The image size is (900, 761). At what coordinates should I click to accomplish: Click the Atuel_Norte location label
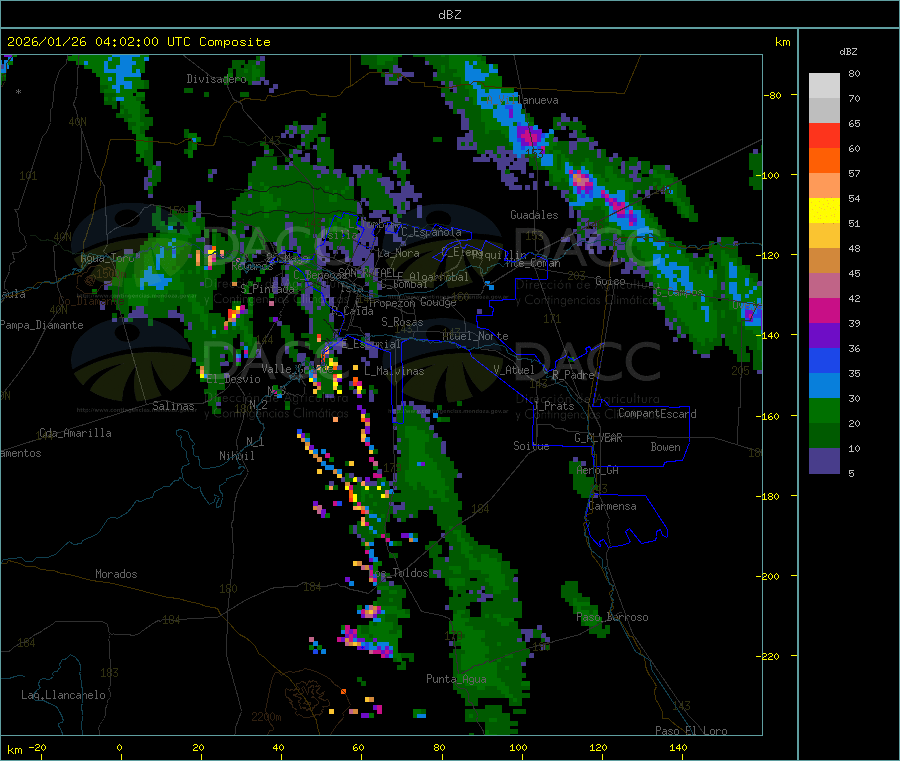[x=475, y=336]
